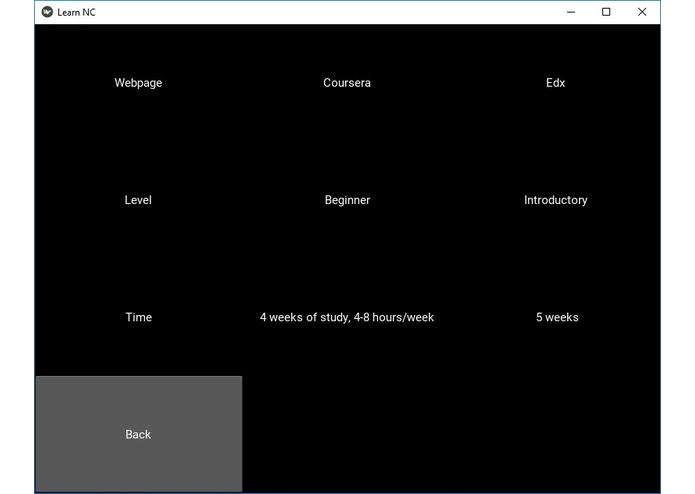Select the Level row label
The height and width of the screenshot is (494, 695).
(138, 200)
